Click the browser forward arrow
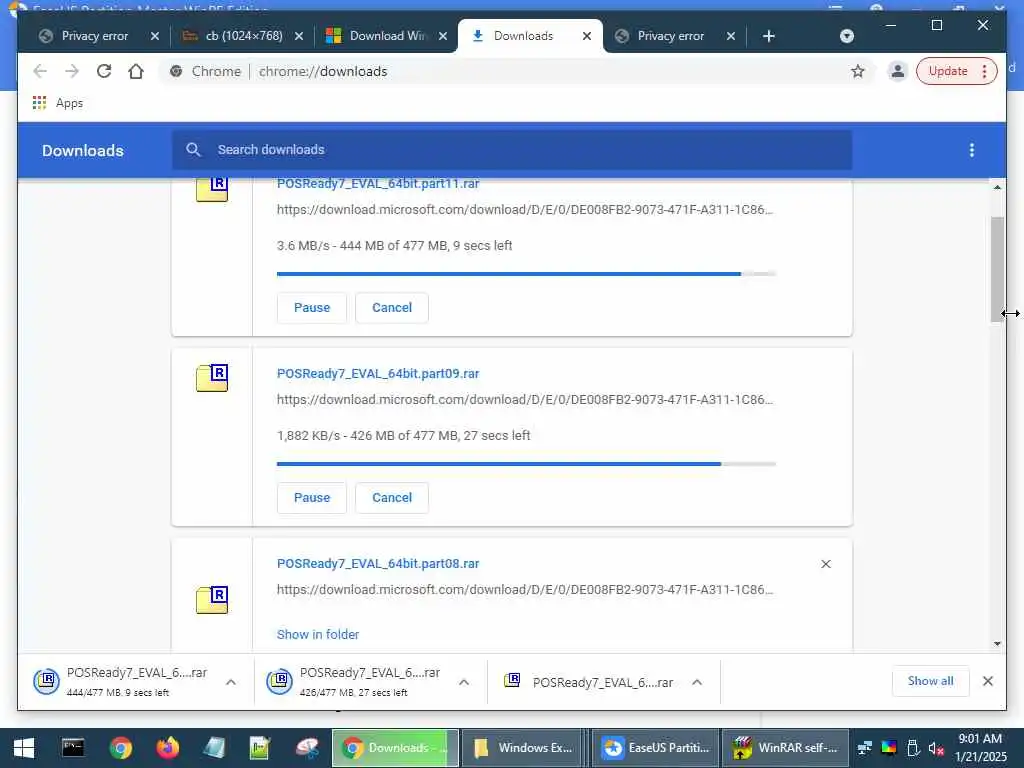 (x=72, y=71)
